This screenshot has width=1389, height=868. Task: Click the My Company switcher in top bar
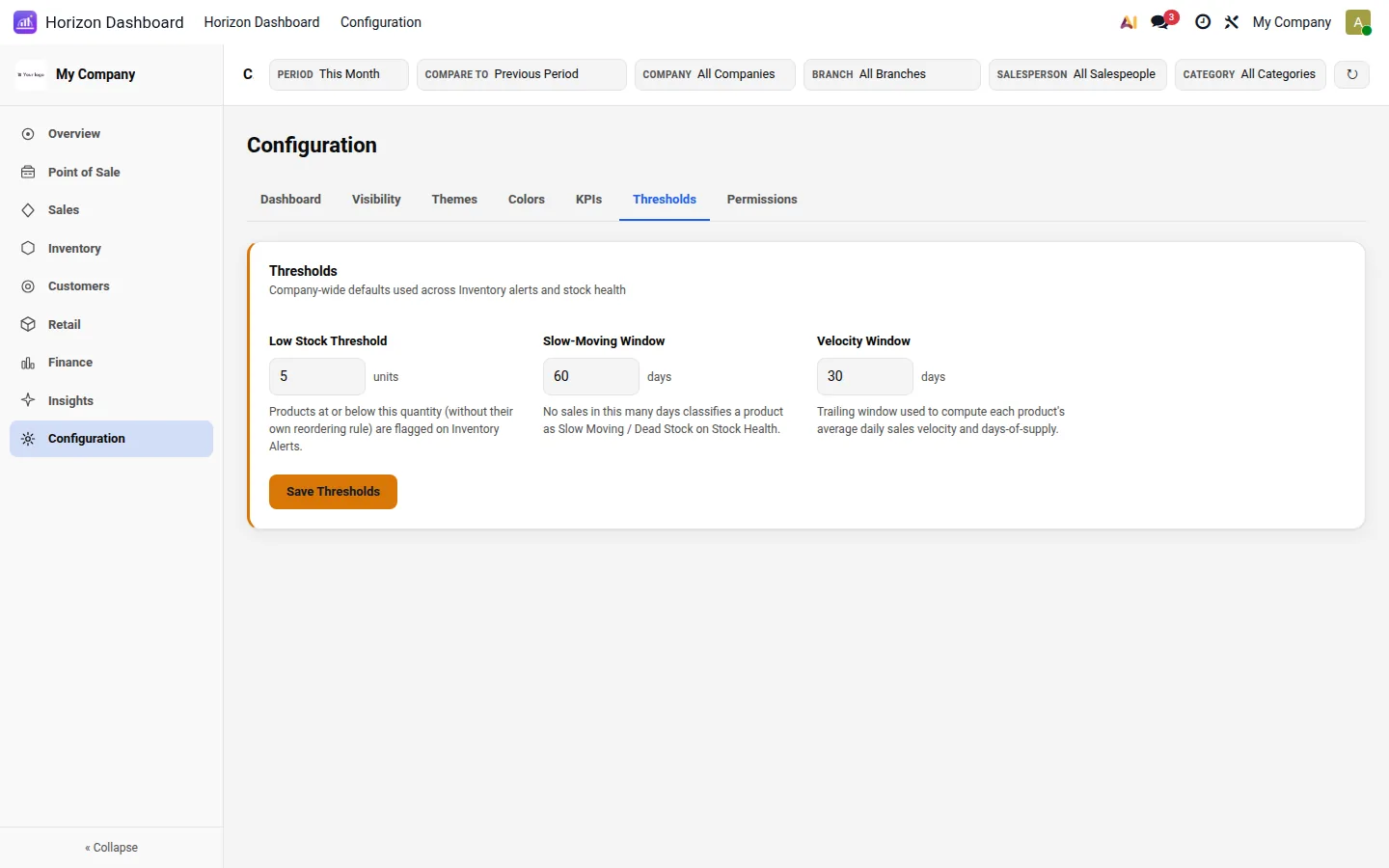pos(1292,22)
